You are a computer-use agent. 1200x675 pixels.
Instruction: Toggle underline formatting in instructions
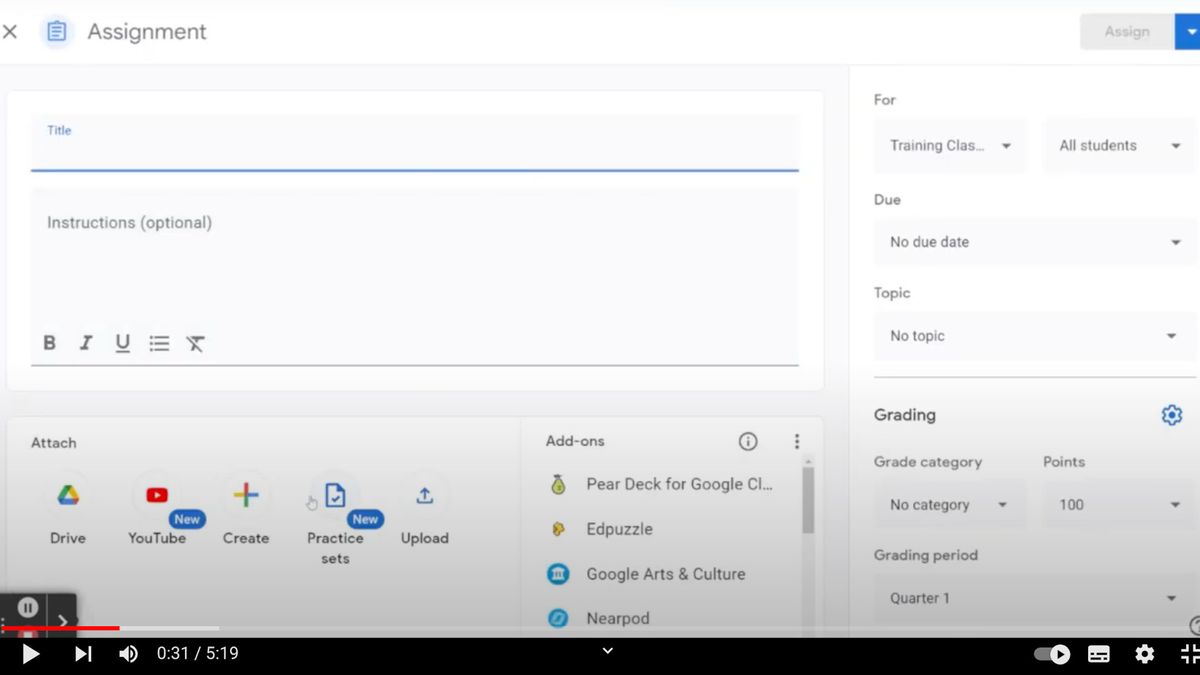coord(122,343)
